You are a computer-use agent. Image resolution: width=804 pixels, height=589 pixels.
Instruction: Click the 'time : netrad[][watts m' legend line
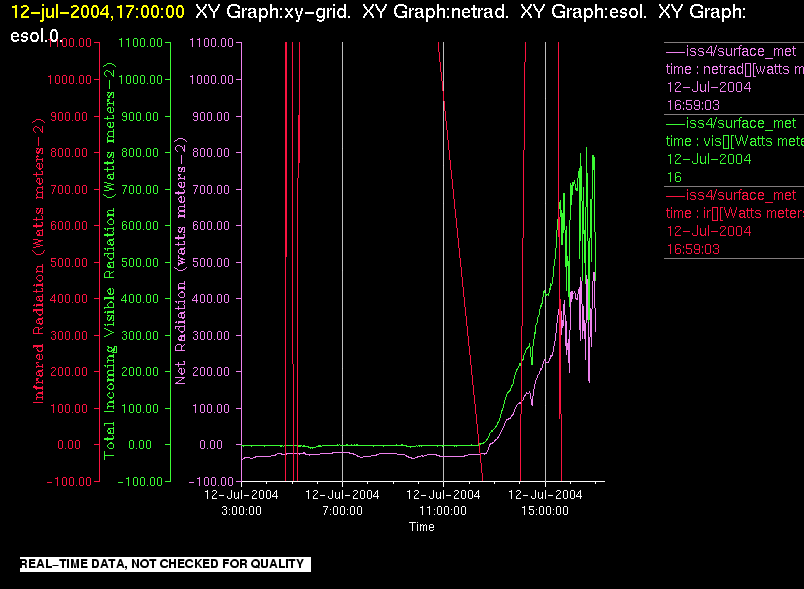pyautogui.click(x=734, y=69)
